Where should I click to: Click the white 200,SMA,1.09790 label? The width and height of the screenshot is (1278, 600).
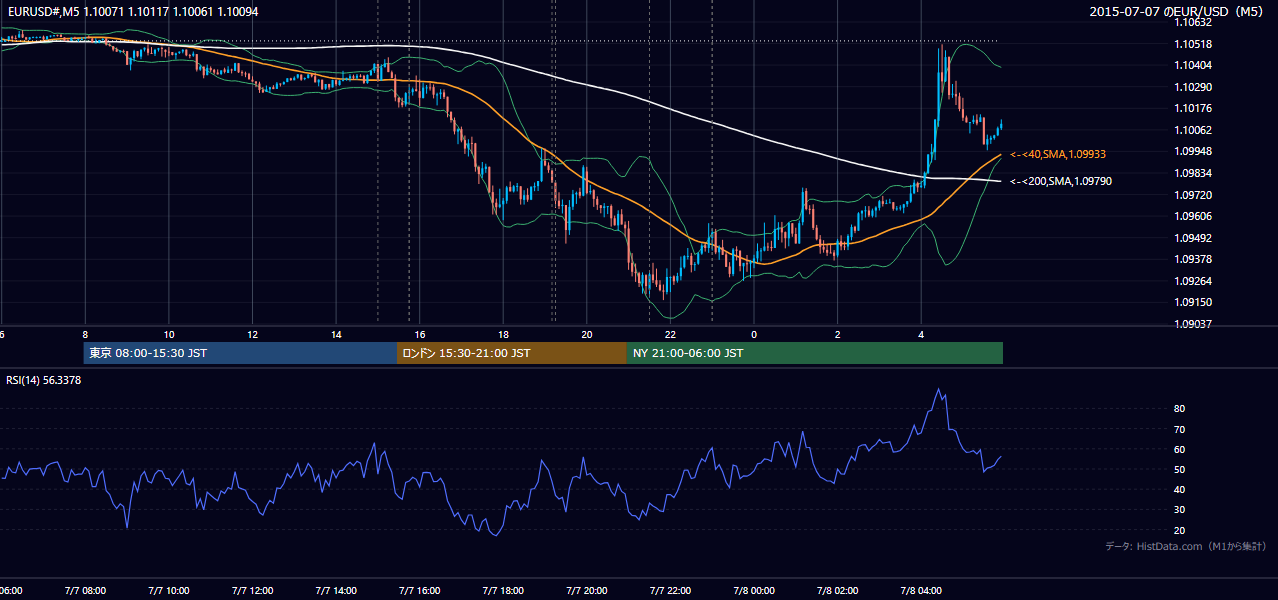click(x=1060, y=182)
